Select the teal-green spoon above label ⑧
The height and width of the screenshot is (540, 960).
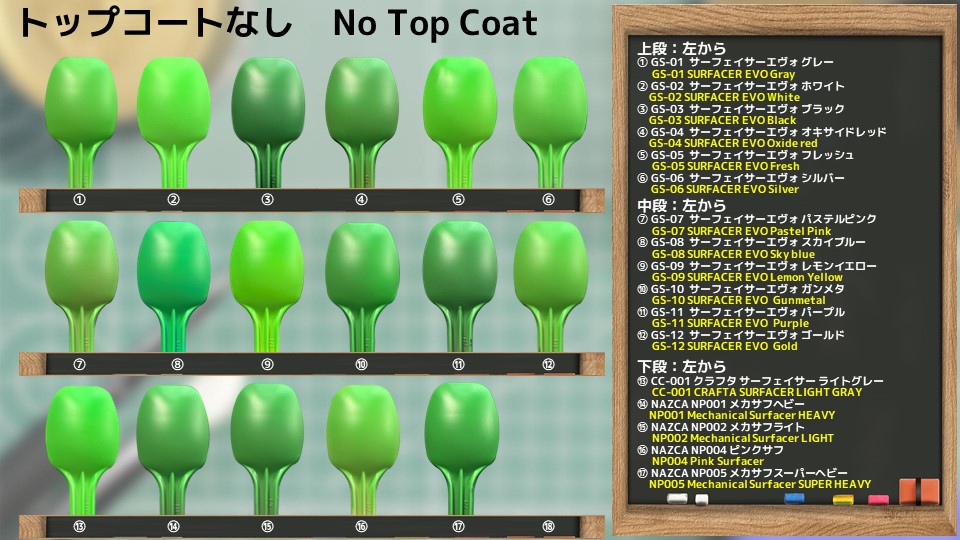174,287
